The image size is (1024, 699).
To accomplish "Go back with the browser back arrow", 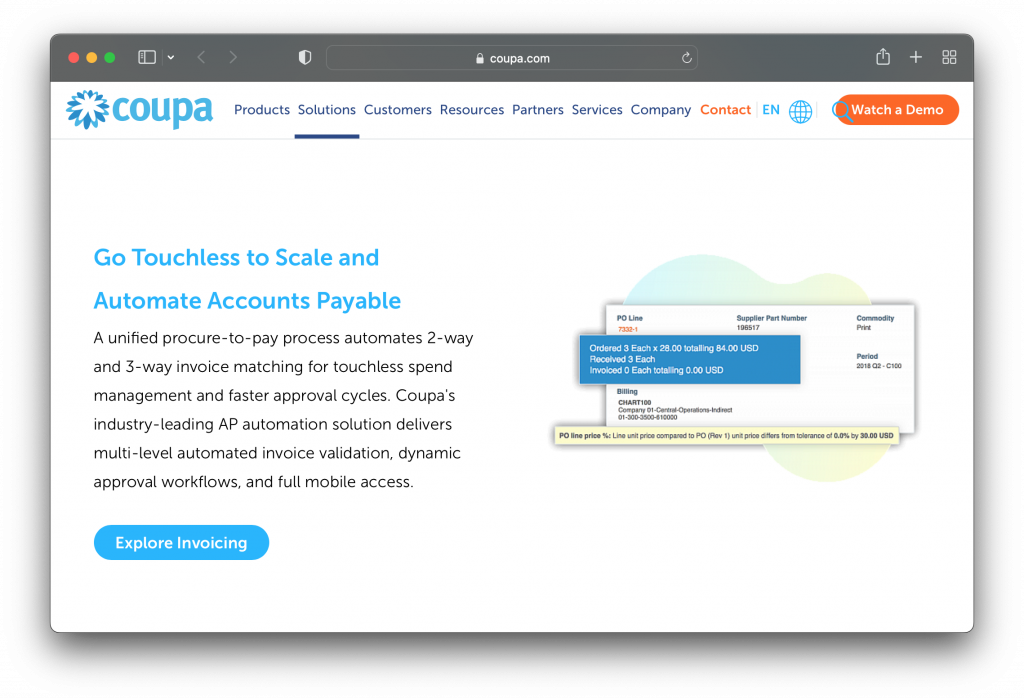I will [202, 57].
